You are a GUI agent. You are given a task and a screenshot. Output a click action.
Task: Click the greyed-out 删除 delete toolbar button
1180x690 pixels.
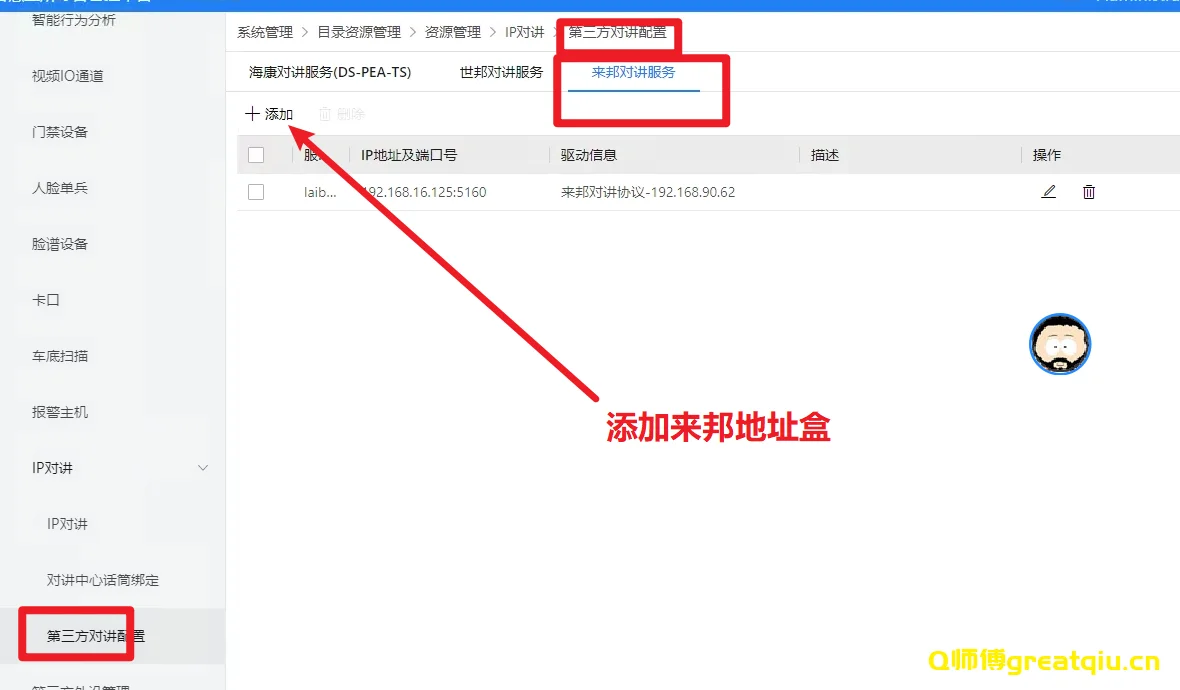click(x=342, y=115)
